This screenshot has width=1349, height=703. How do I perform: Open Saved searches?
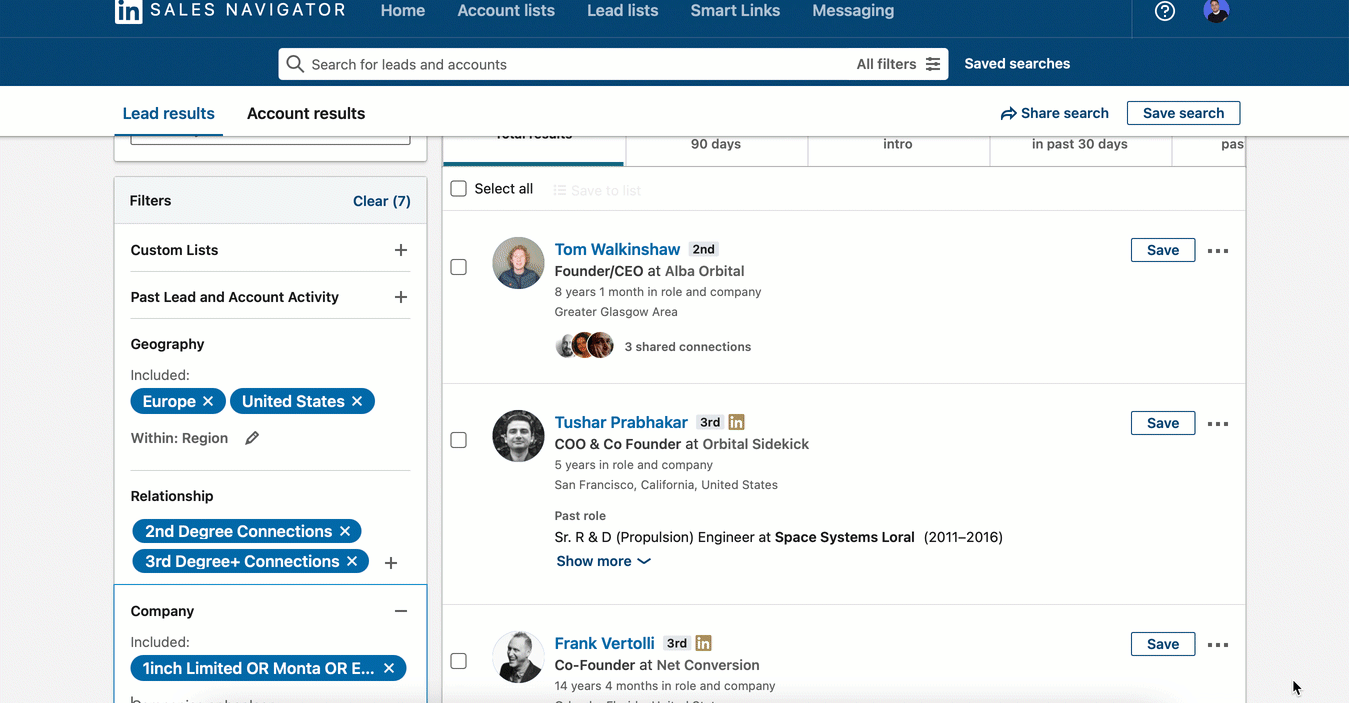(1017, 64)
